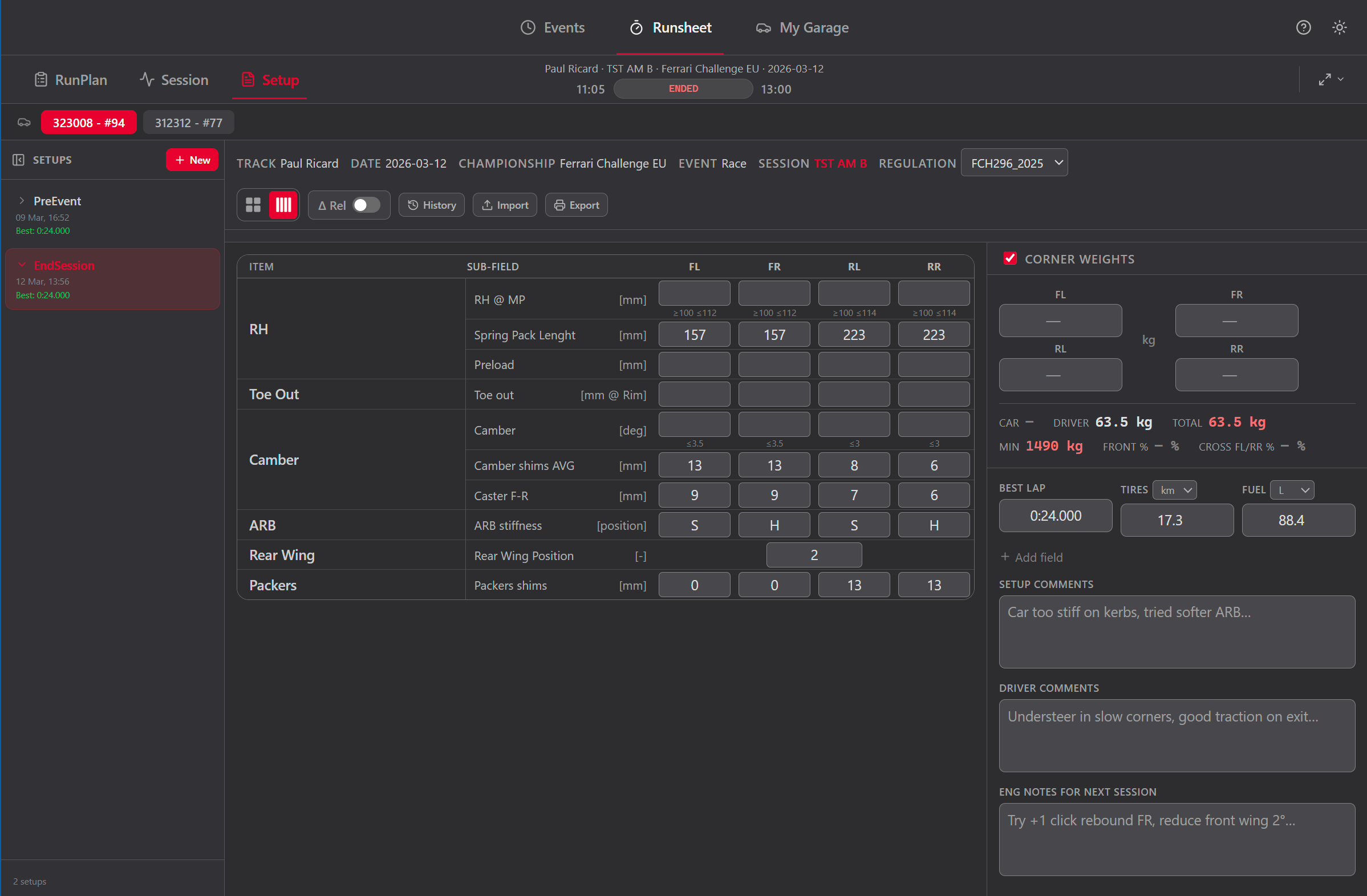Open the help question mark icon
1367x896 pixels.
click(1304, 27)
